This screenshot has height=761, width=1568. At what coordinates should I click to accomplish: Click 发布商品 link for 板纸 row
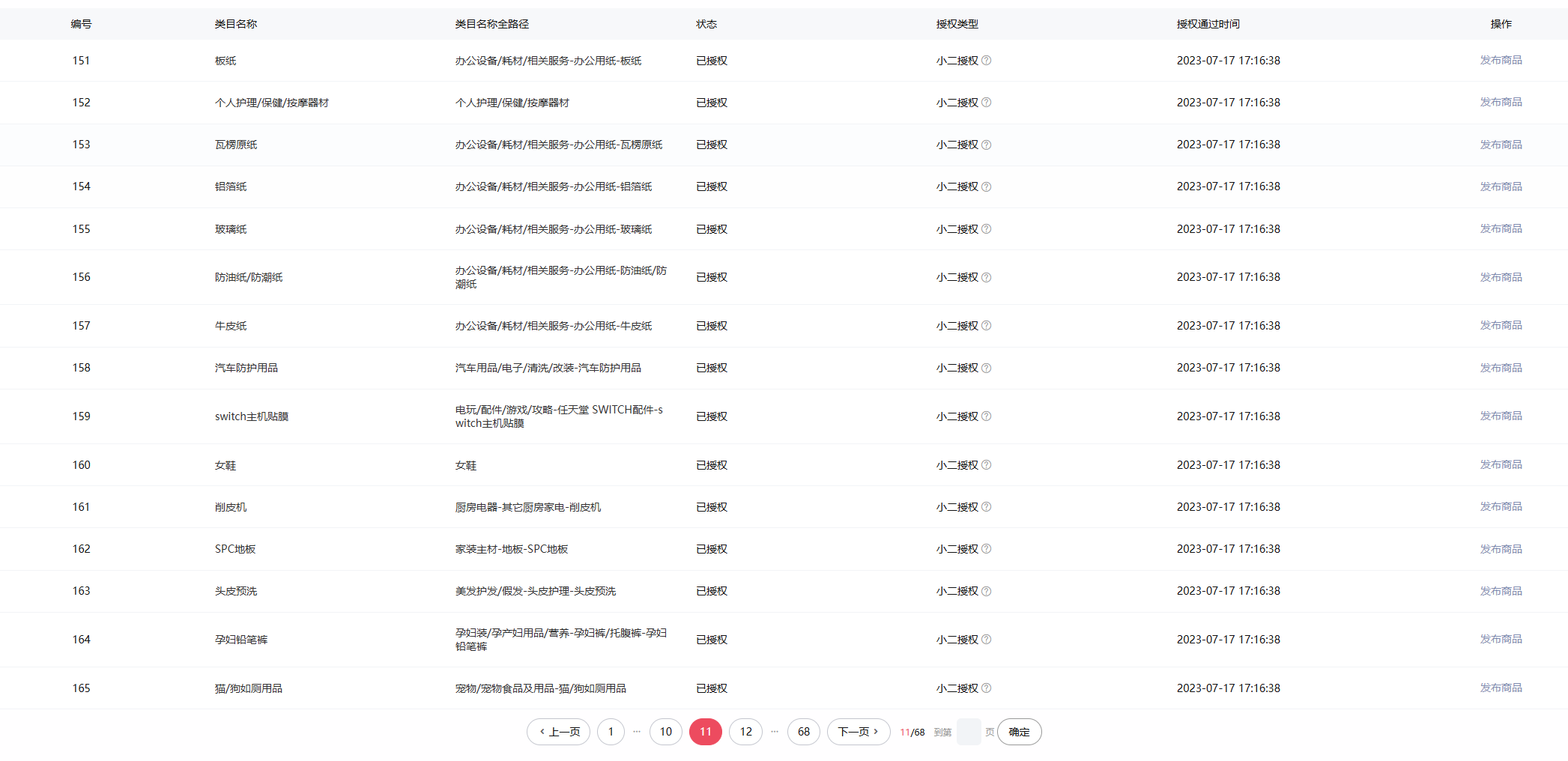pyautogui.click(x=1501, y=61)
